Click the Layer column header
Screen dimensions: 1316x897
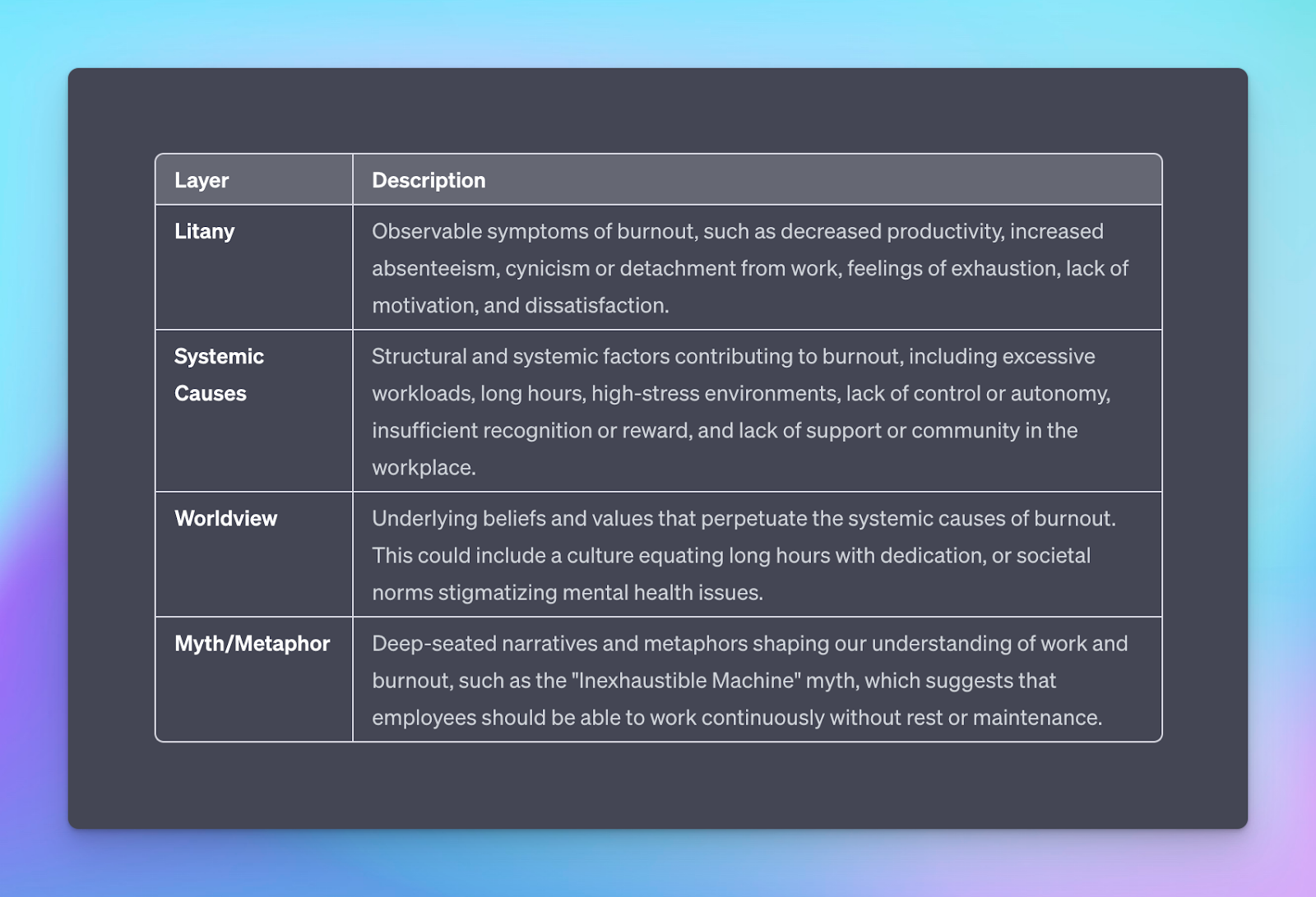[202, 180]
